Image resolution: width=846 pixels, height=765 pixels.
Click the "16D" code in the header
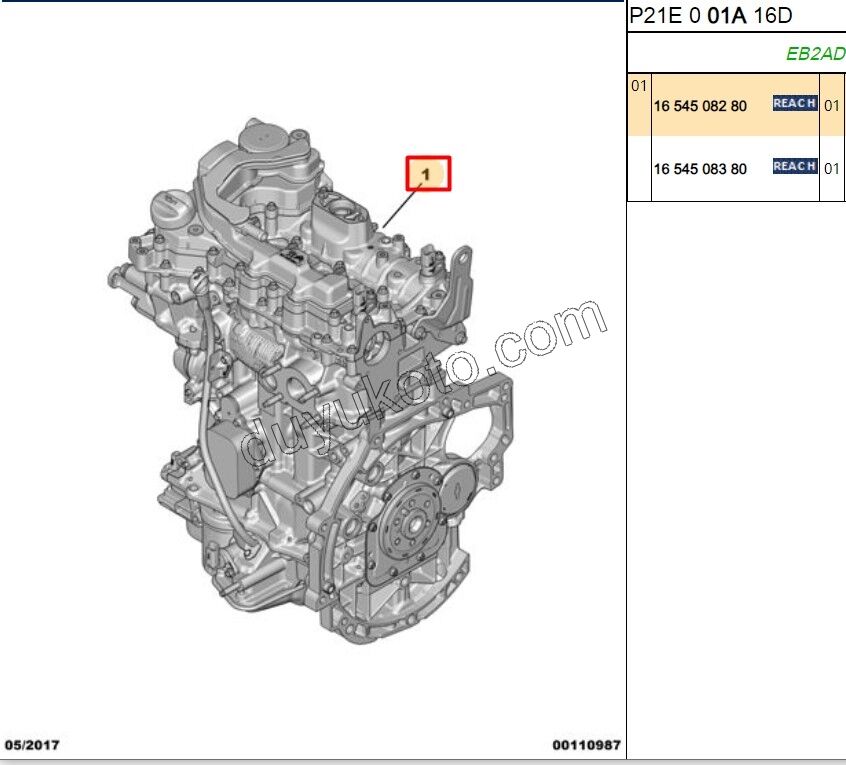tap(771, 16)
